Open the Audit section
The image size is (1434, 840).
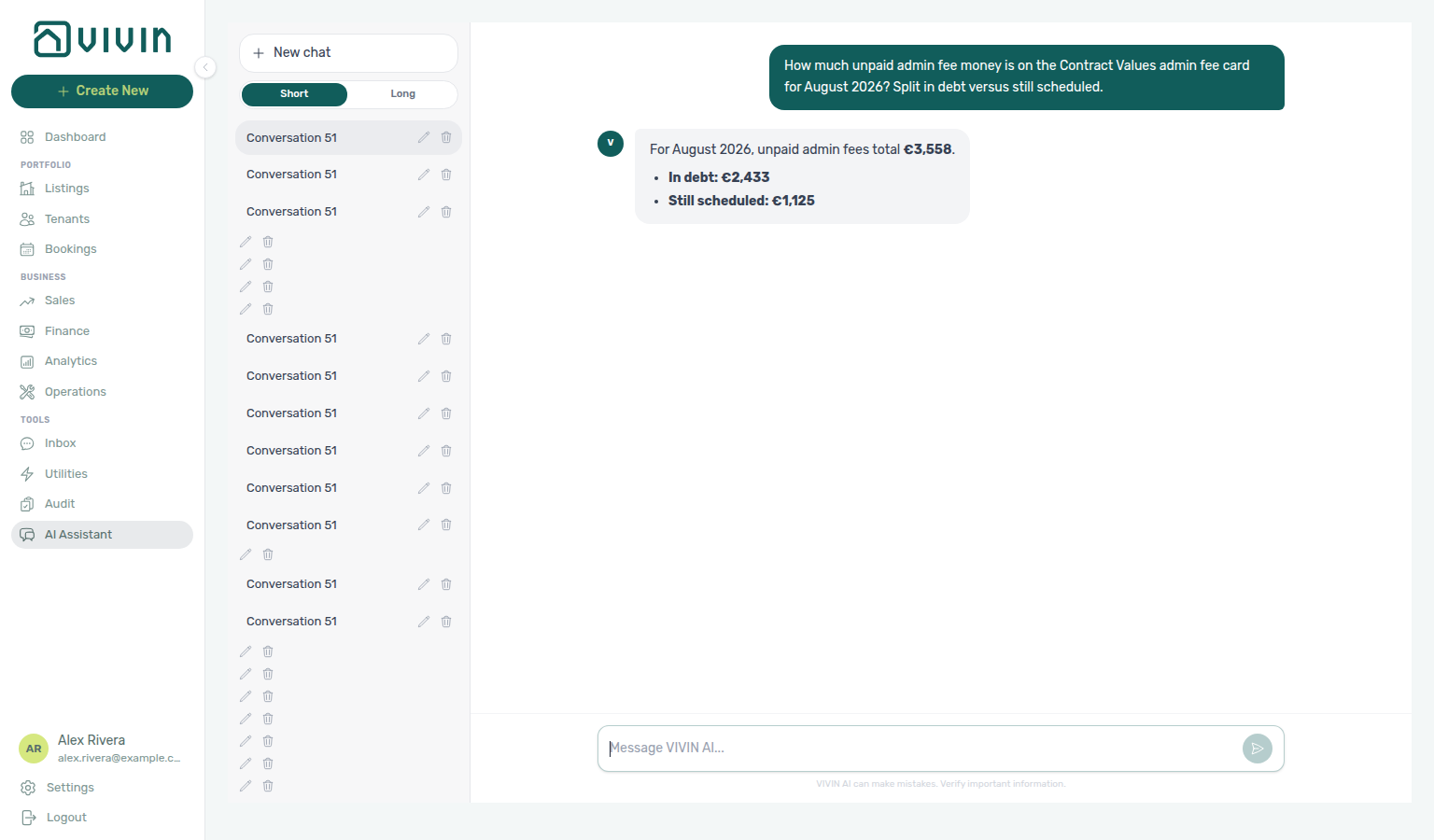coord(102,504)
